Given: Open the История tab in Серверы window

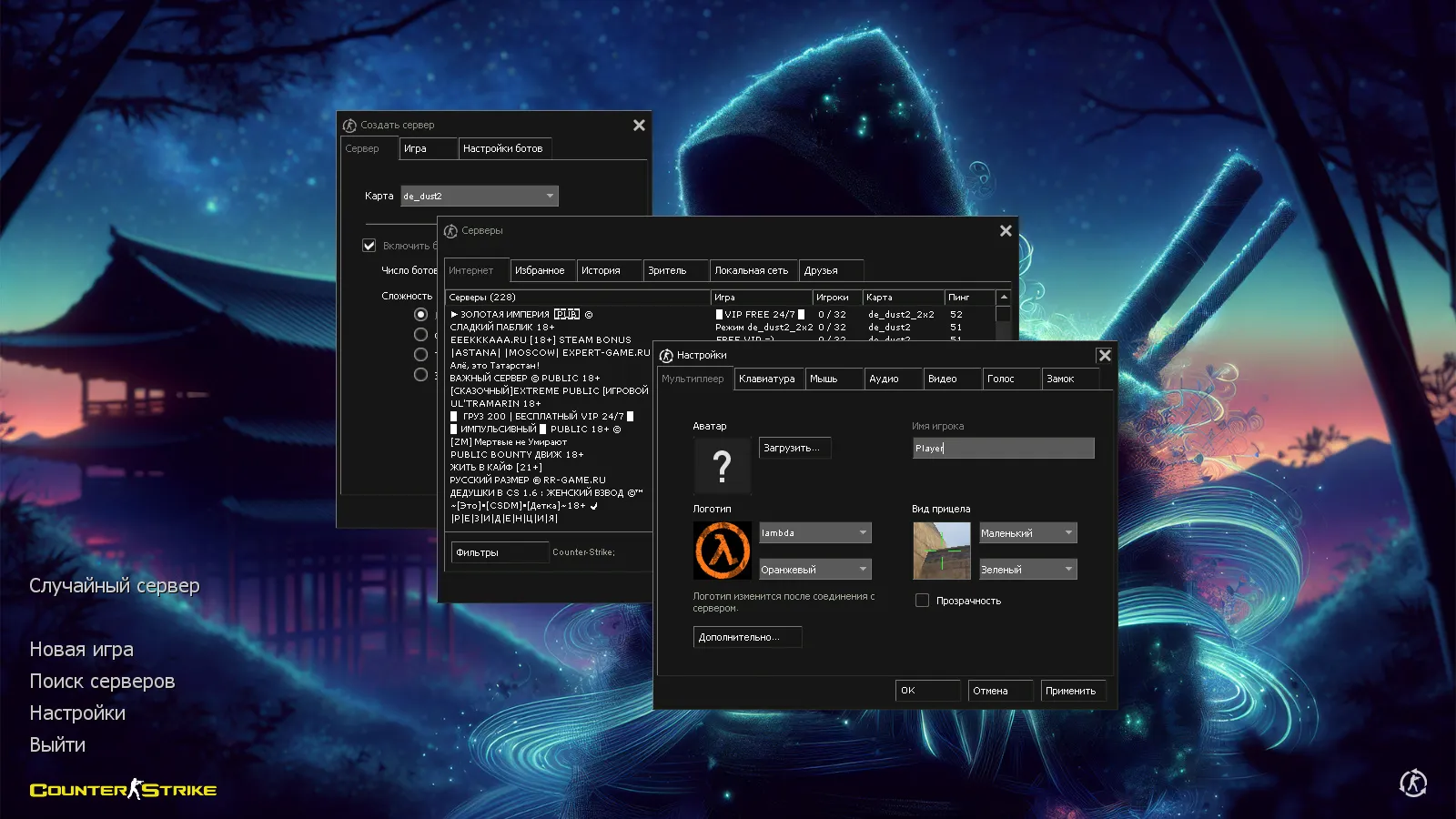Looking at the screenshot, I should coord(610,270).
